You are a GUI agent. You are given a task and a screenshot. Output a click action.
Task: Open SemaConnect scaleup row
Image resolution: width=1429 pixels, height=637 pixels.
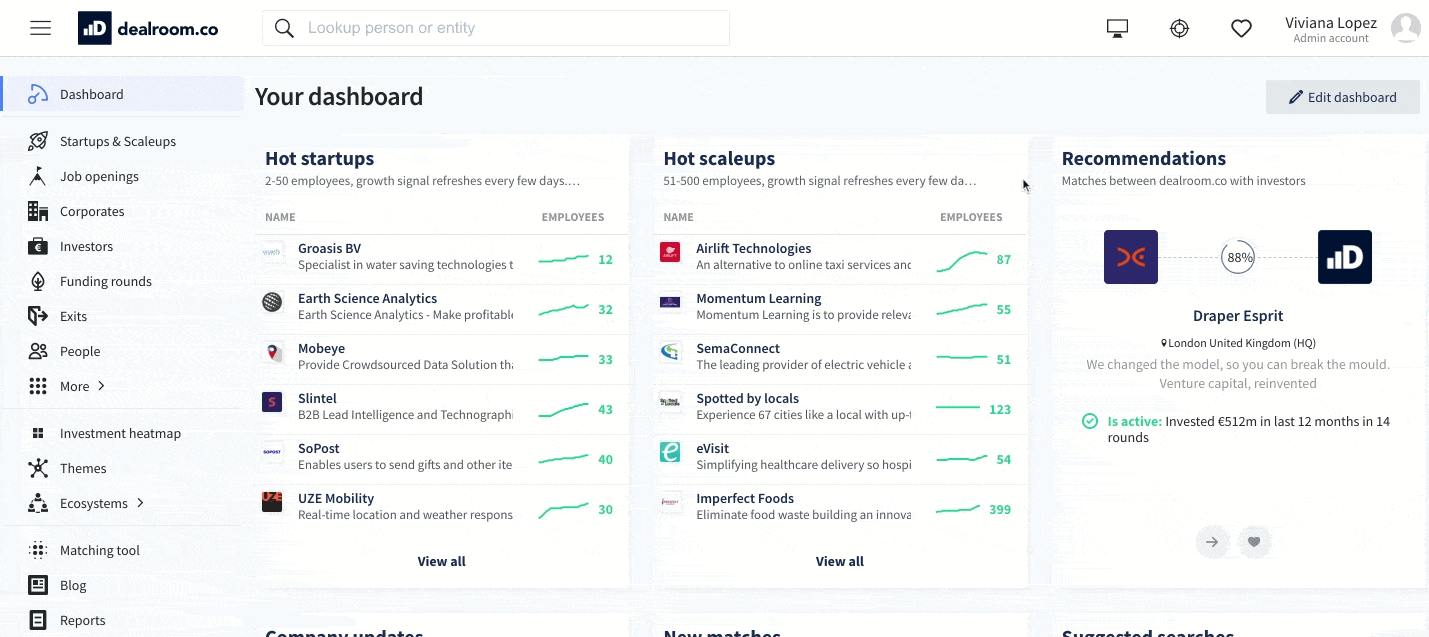[x=840, y=359]
